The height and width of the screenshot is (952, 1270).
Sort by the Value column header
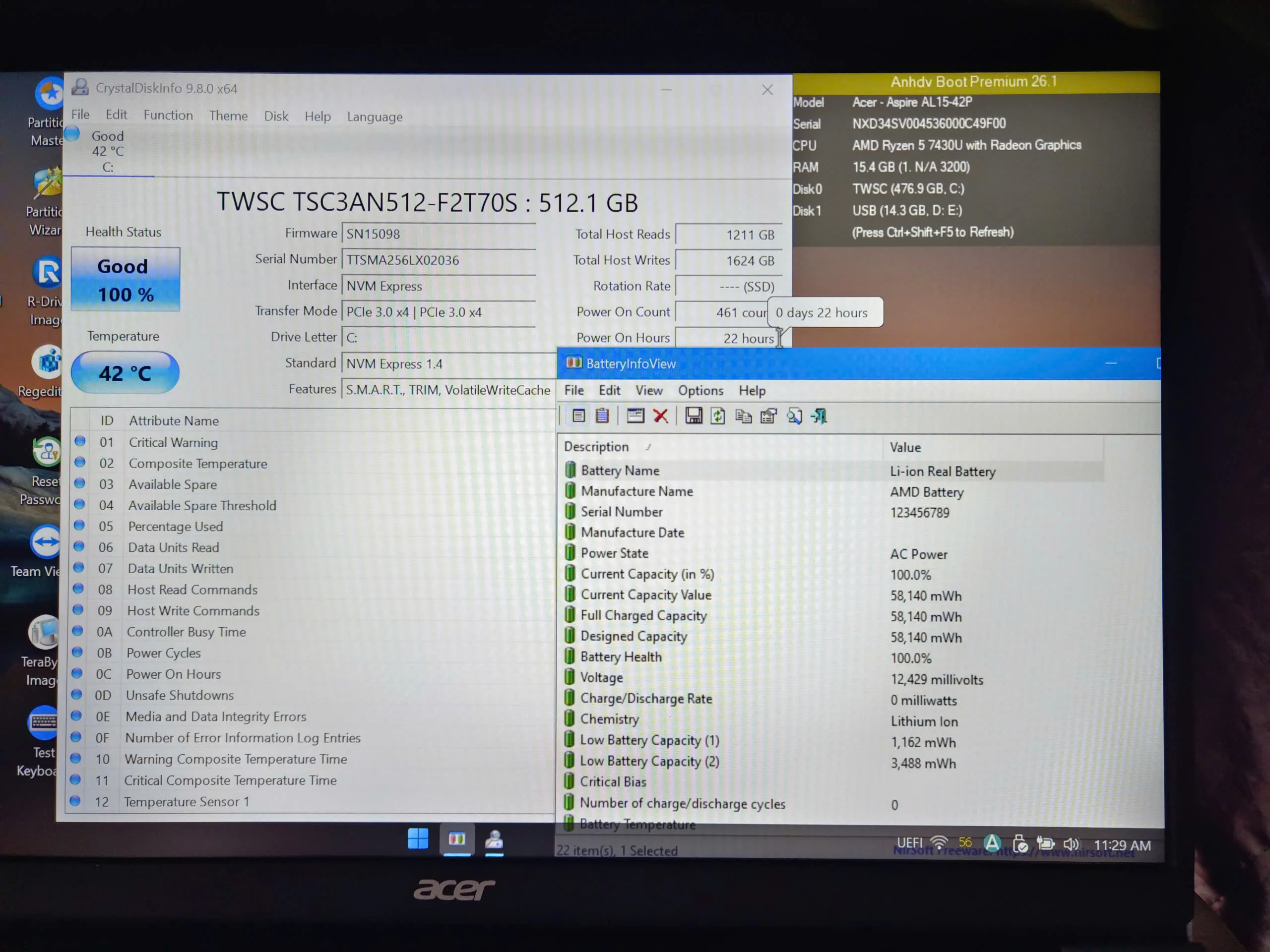(992, 447)
